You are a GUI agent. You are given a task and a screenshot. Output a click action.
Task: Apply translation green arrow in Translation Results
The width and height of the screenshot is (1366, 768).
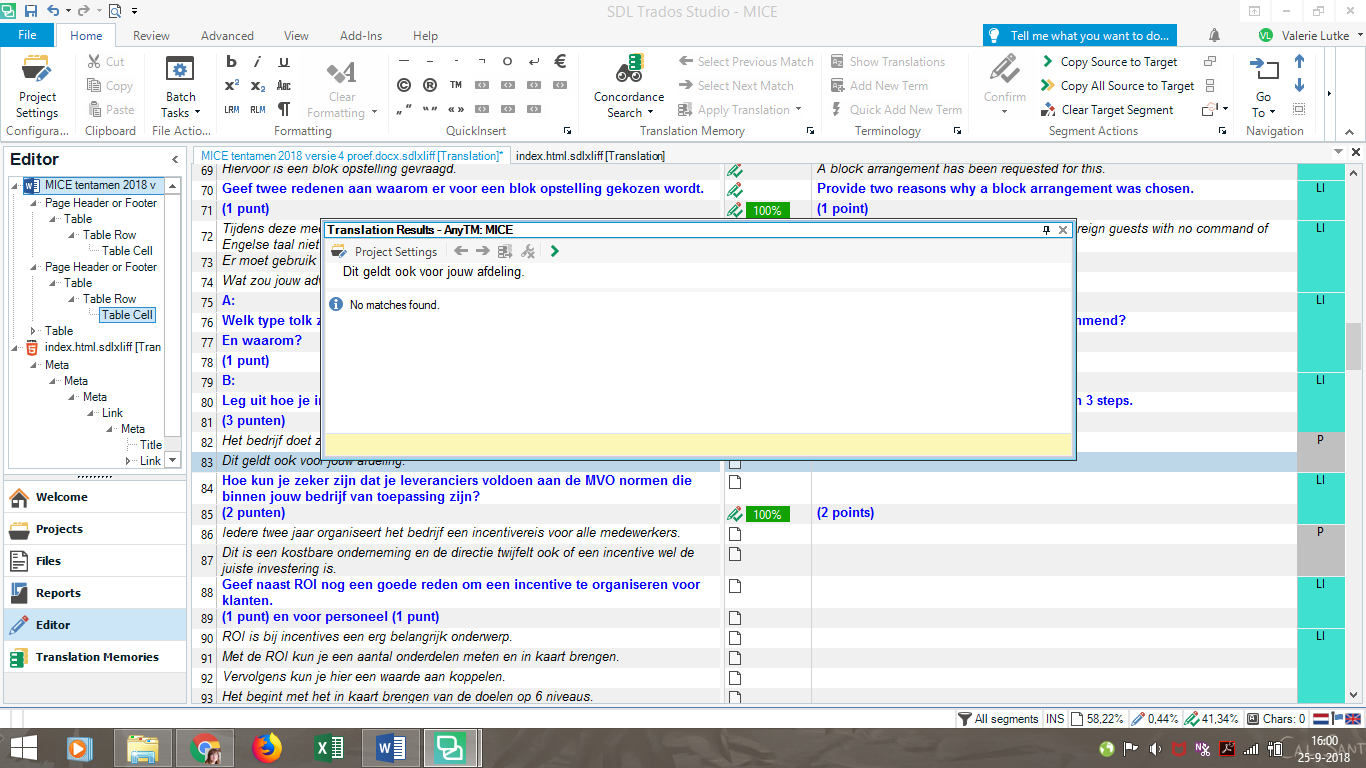point(555,252)
